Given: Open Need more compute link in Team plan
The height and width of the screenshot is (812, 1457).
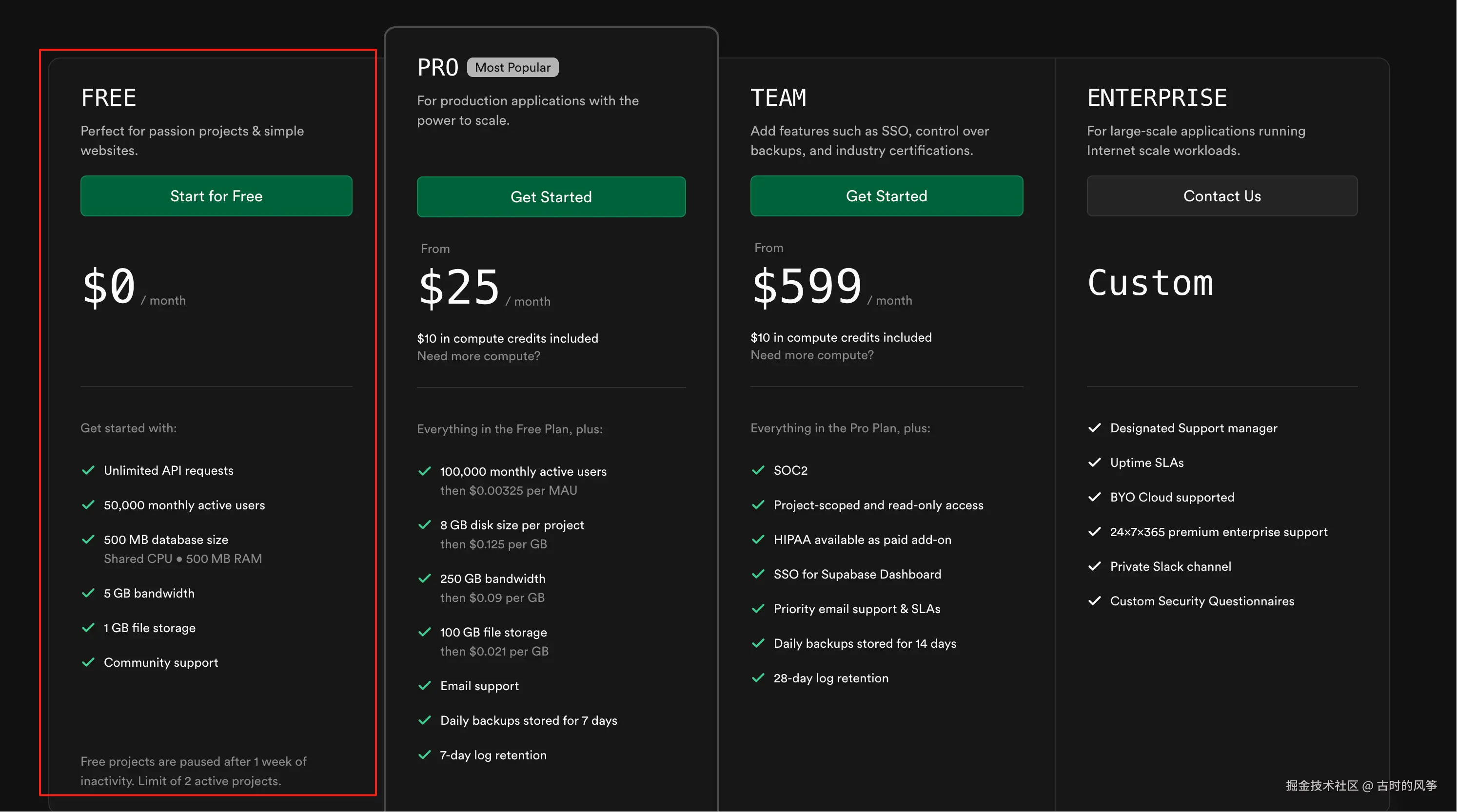Looking at the screenshot, I should tap(812, 354).
